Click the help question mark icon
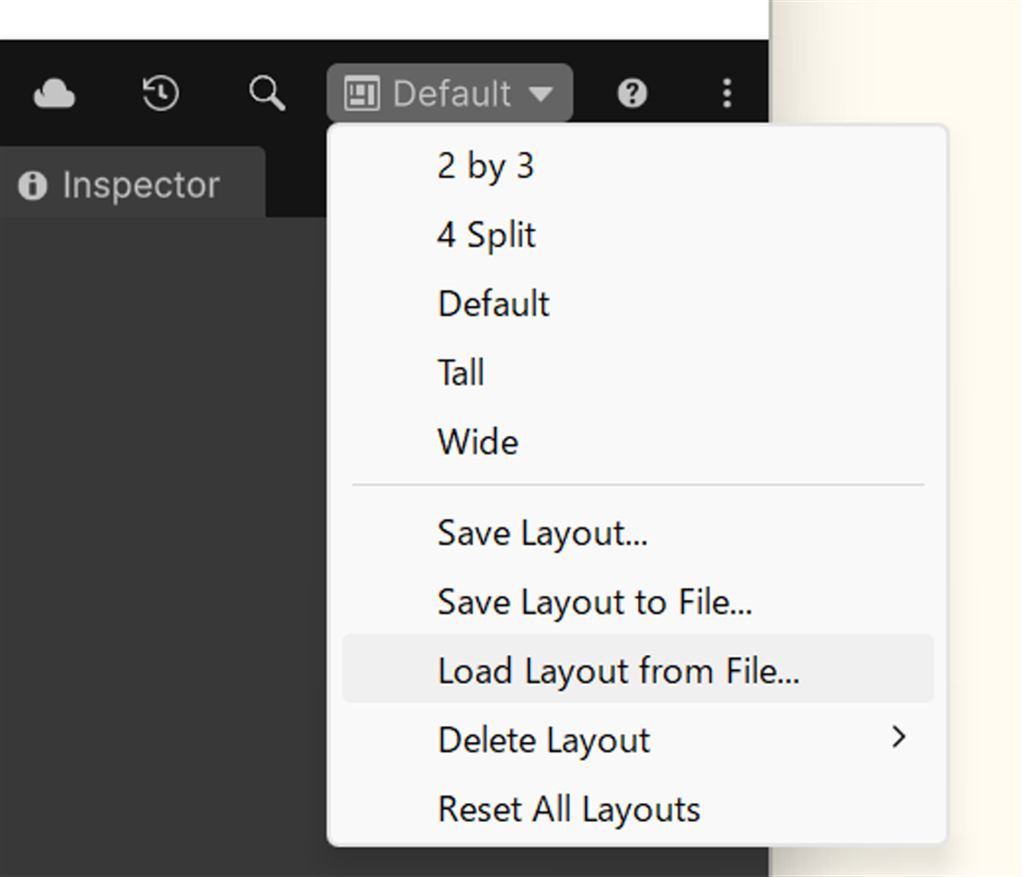 click(x=632, y=94)
